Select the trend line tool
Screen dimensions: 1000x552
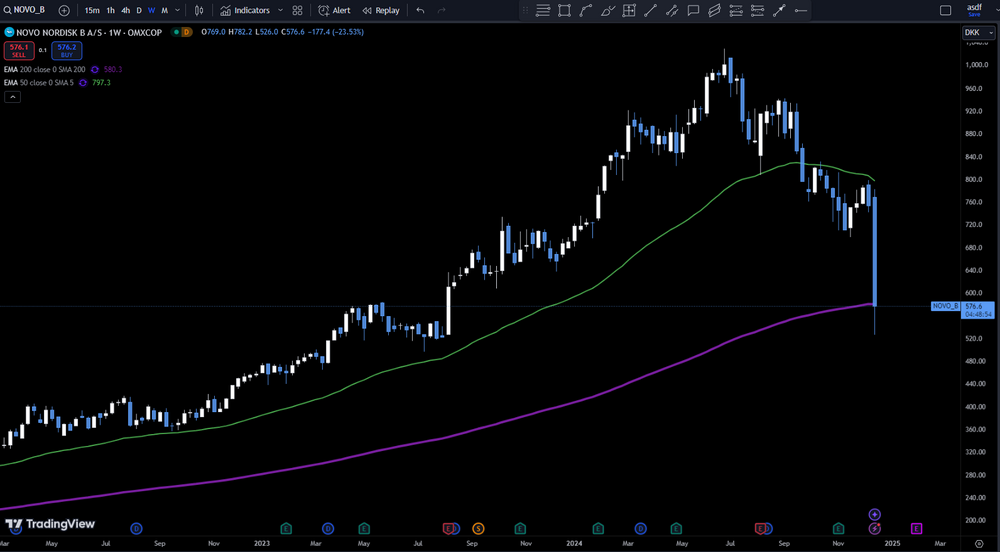pos(651,10)
